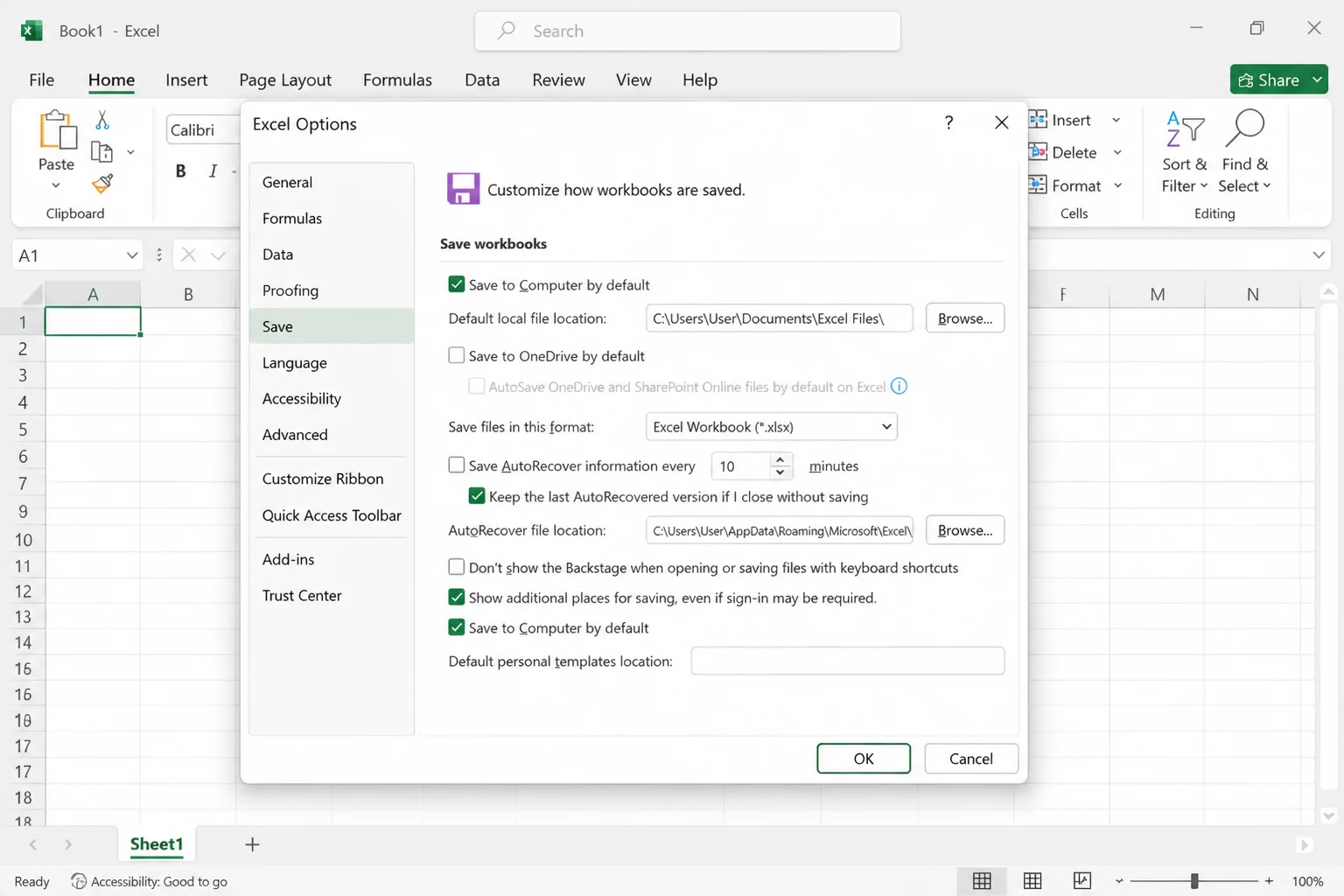Screen dimensions: 1344x896
Task: Expand the formula bar chevron
Action: pyautogui.click(x=1319, y=255)
